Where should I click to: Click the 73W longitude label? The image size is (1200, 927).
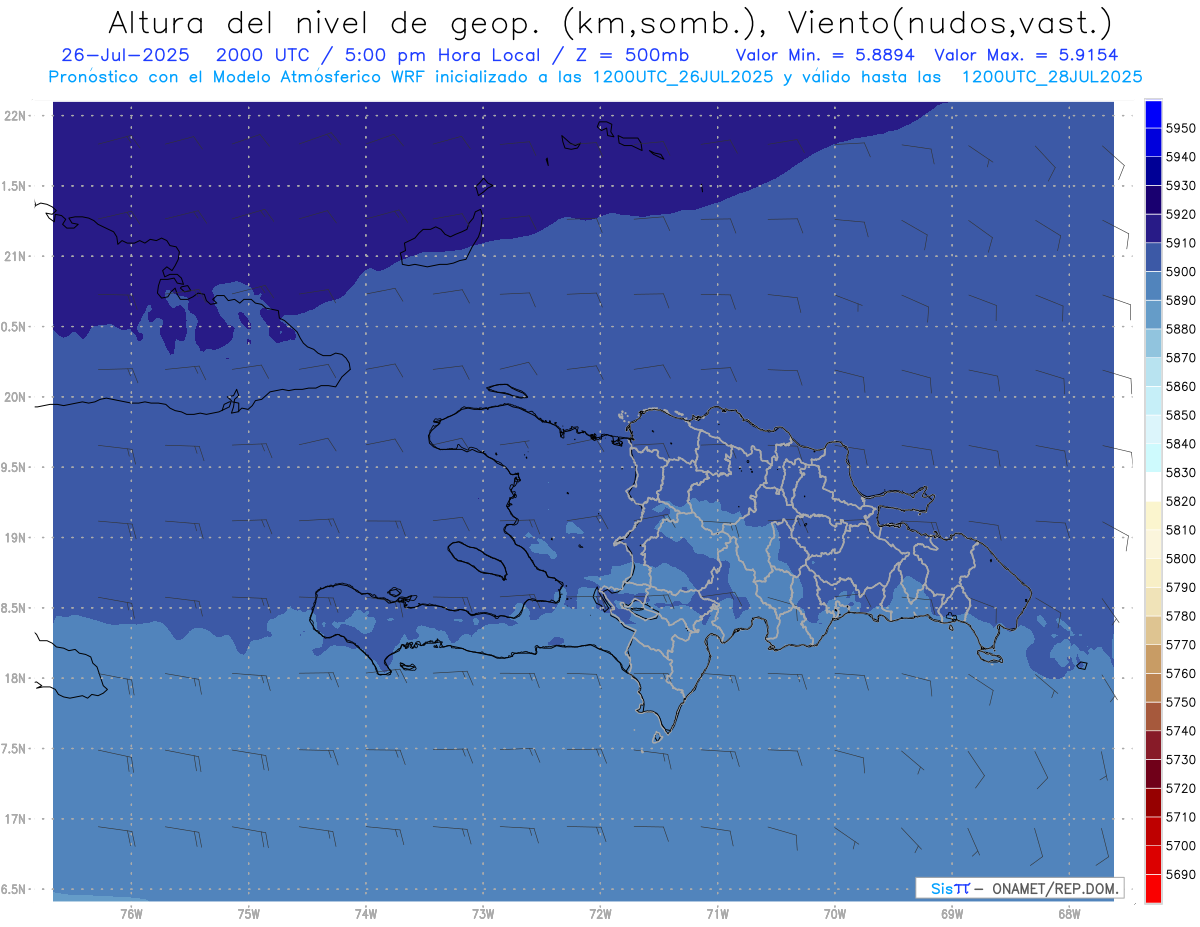(483, 913)
